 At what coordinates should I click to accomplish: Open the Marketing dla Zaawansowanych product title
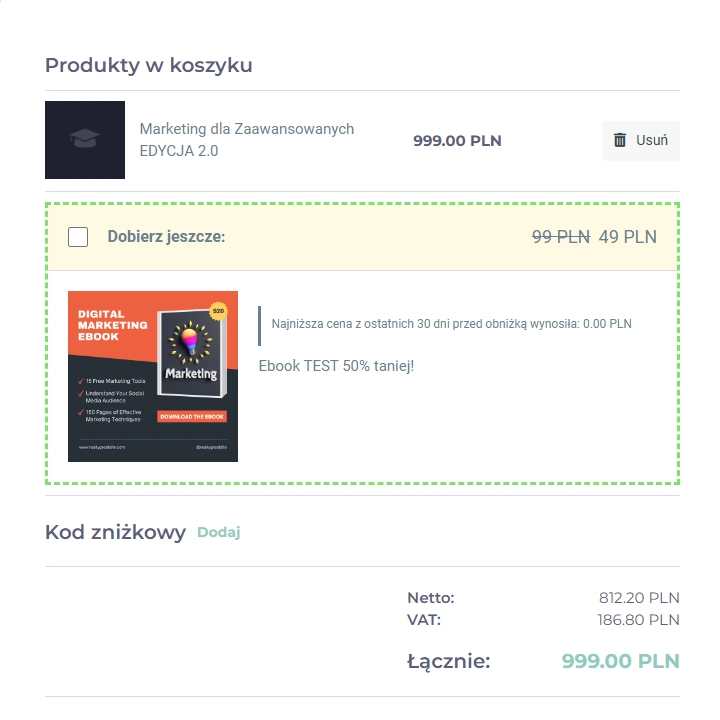click(247, 140)
